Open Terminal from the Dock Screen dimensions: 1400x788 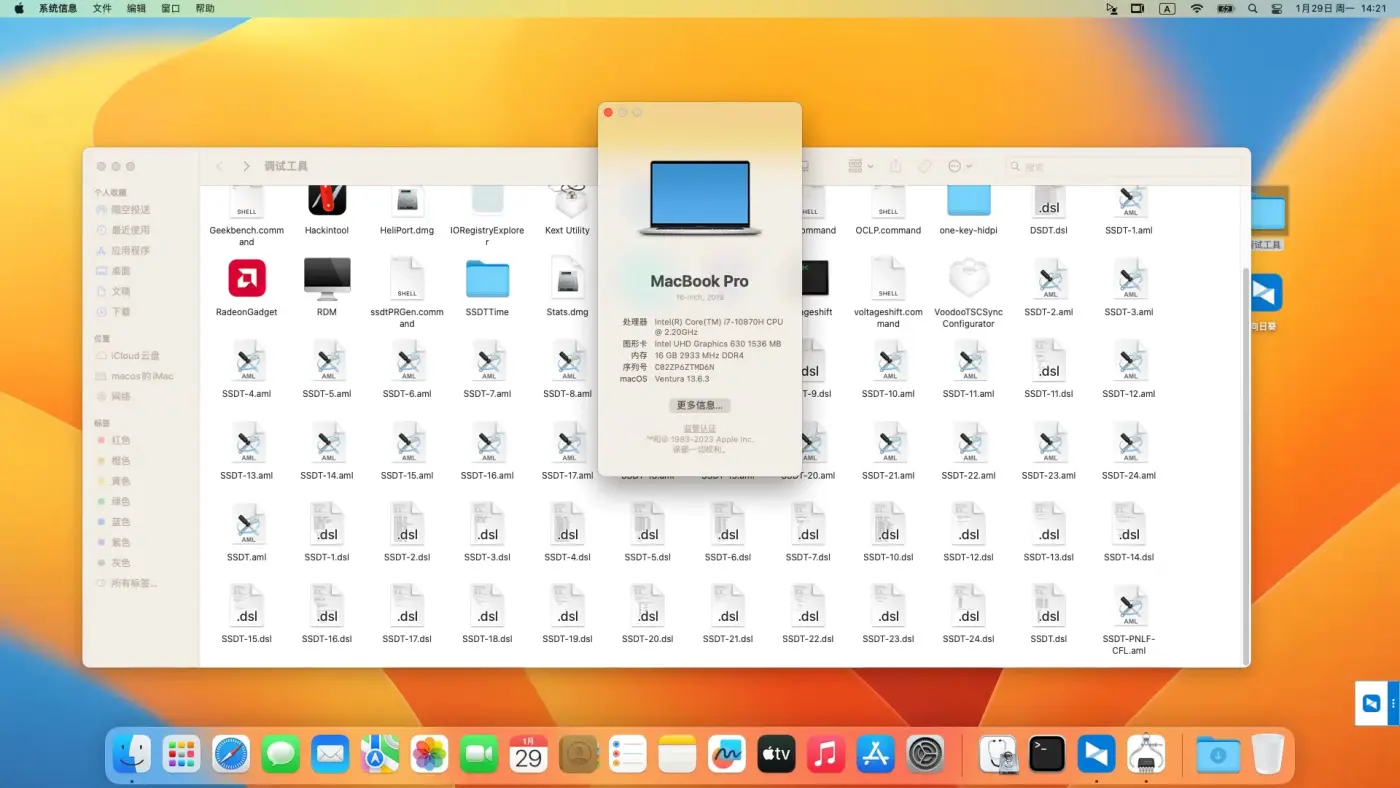click(1047, 754)
